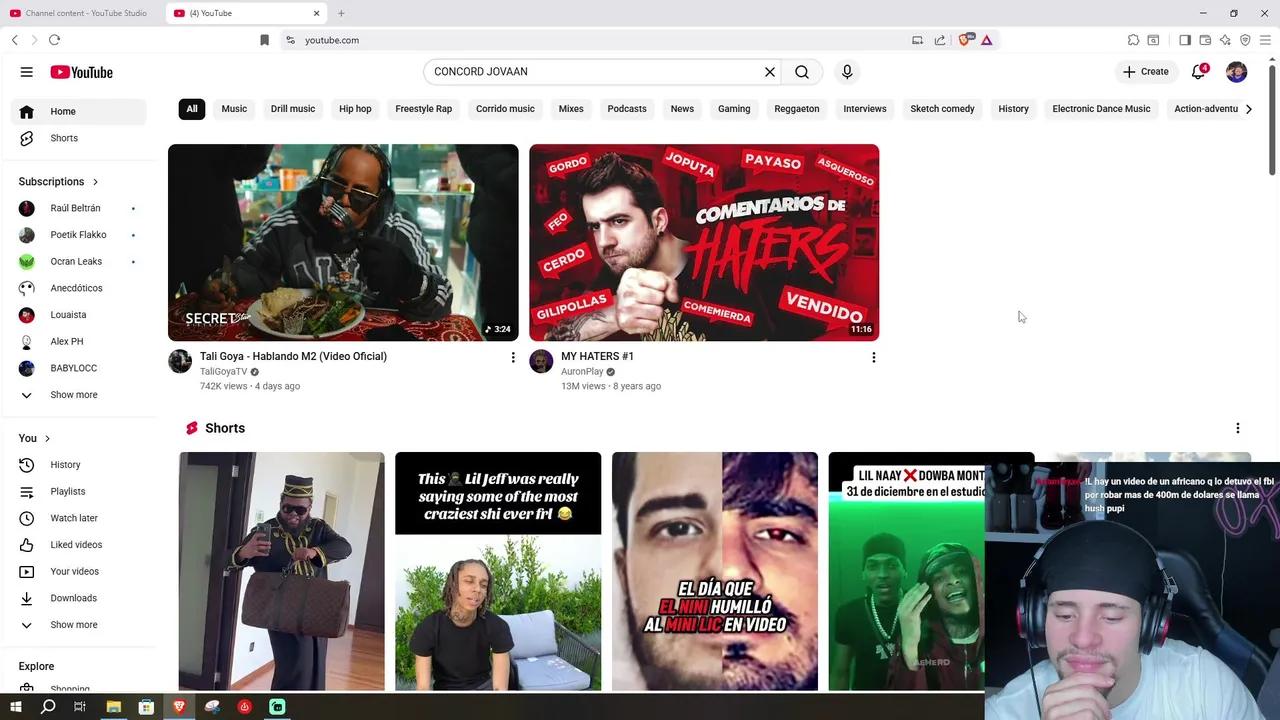1280x720 pixels.
Task: Expand Show more under the You section
Action: pos(78,625)
